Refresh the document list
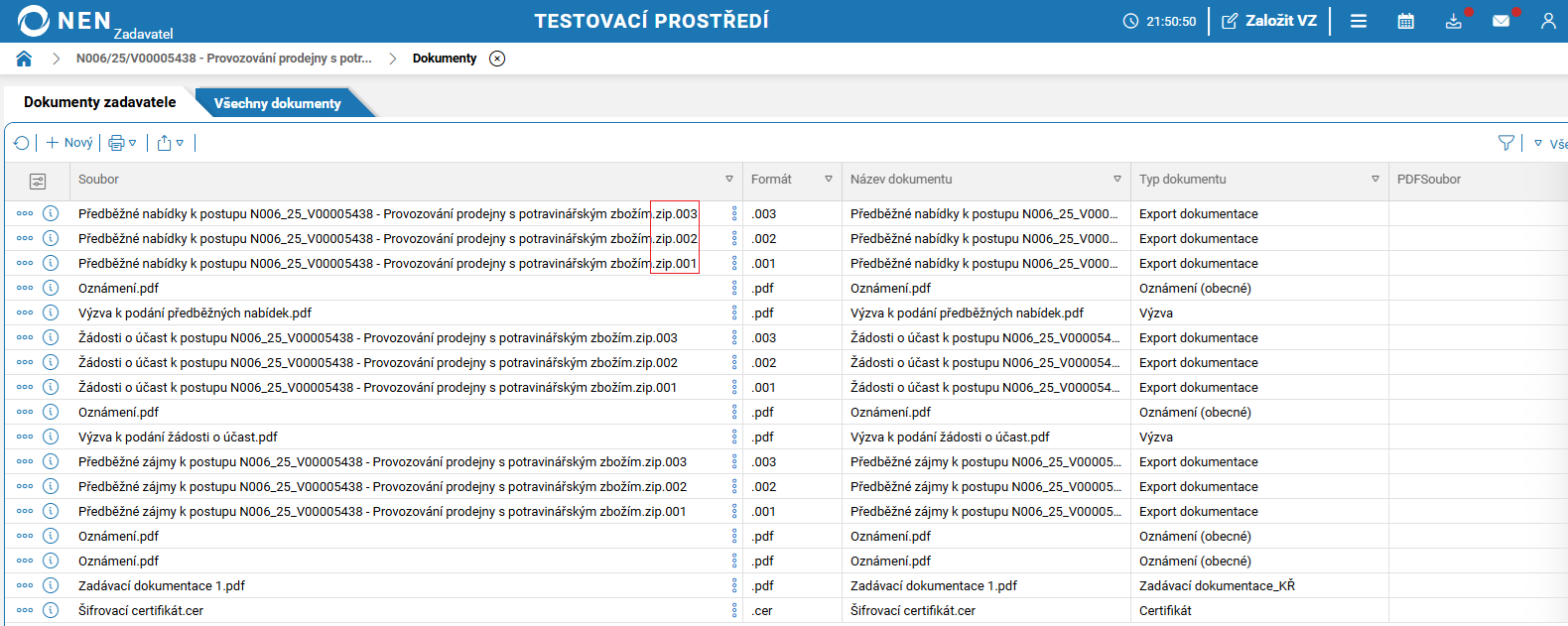 click(22, 143)
